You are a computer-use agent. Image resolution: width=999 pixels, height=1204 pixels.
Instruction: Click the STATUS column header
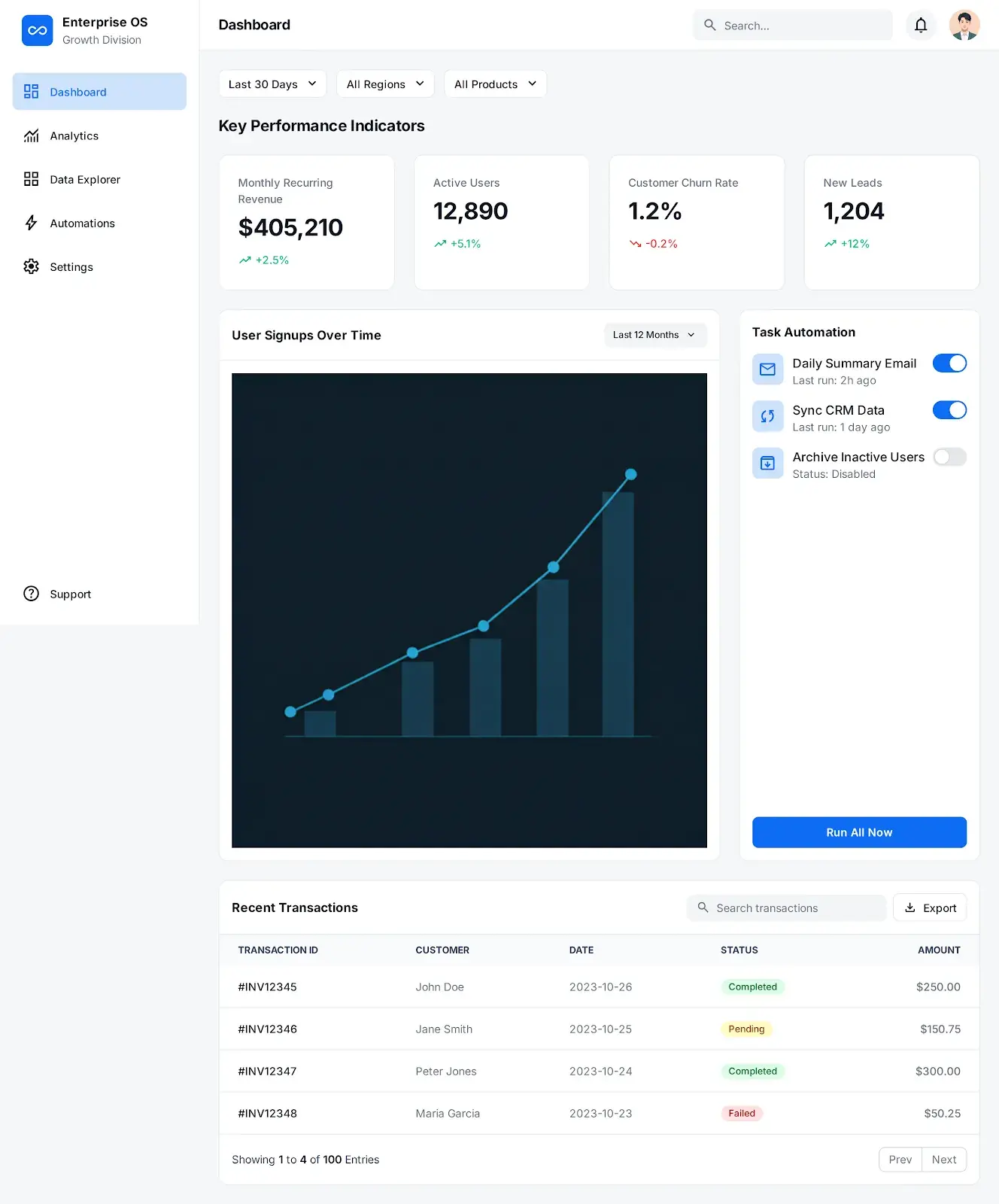(x=739, y=950)
